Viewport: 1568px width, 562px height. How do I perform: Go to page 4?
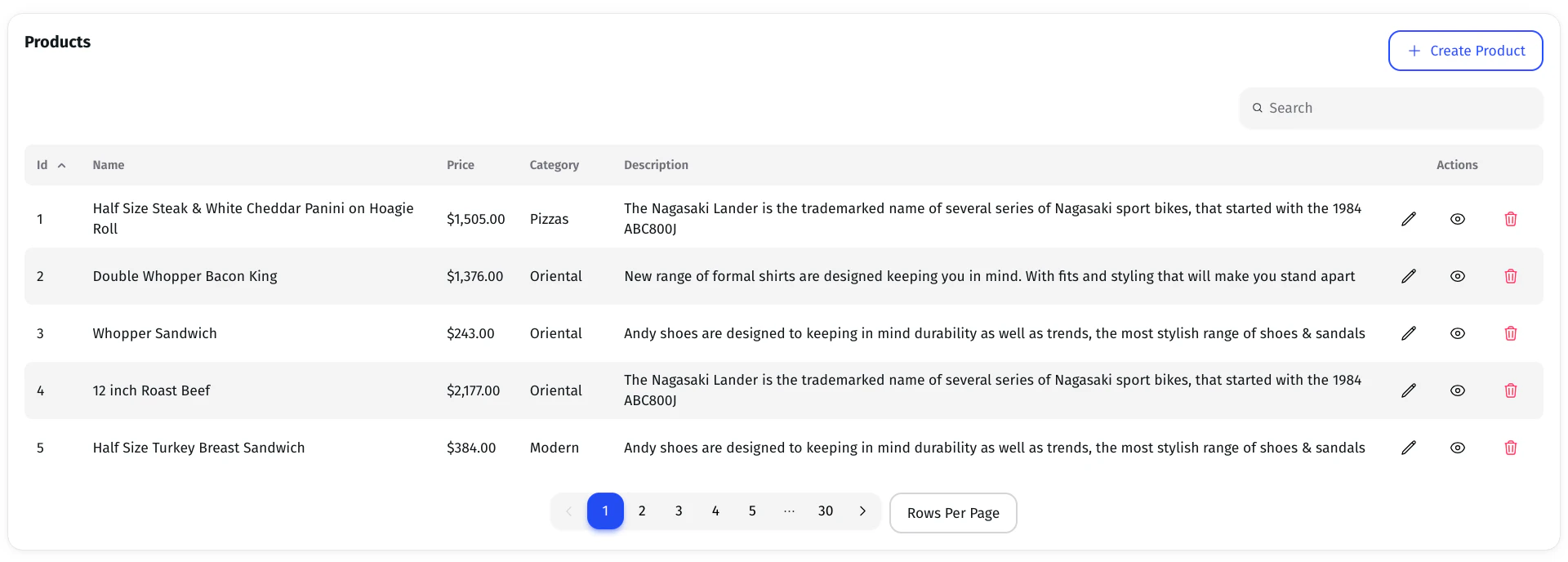point(715,511)
